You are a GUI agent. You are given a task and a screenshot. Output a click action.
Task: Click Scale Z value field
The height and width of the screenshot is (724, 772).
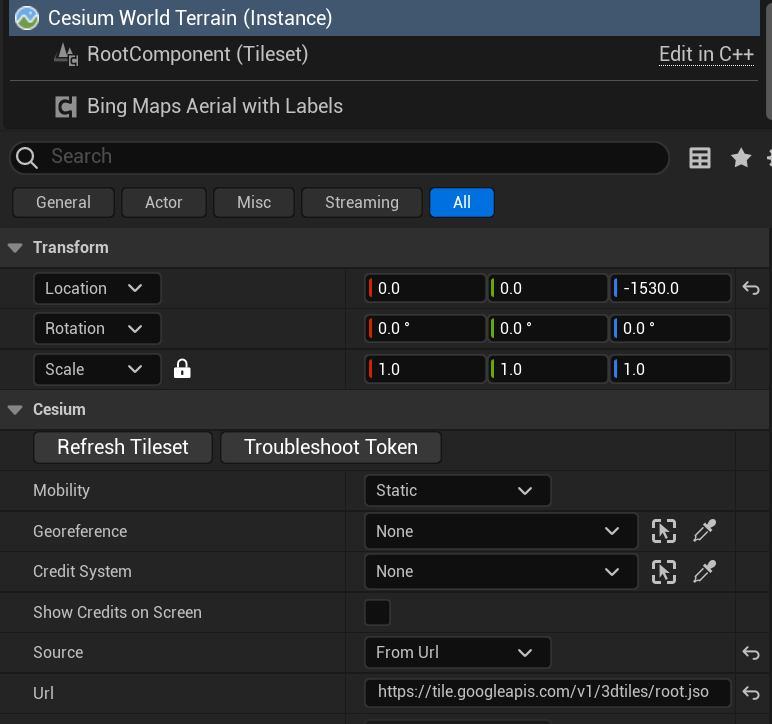671,369
